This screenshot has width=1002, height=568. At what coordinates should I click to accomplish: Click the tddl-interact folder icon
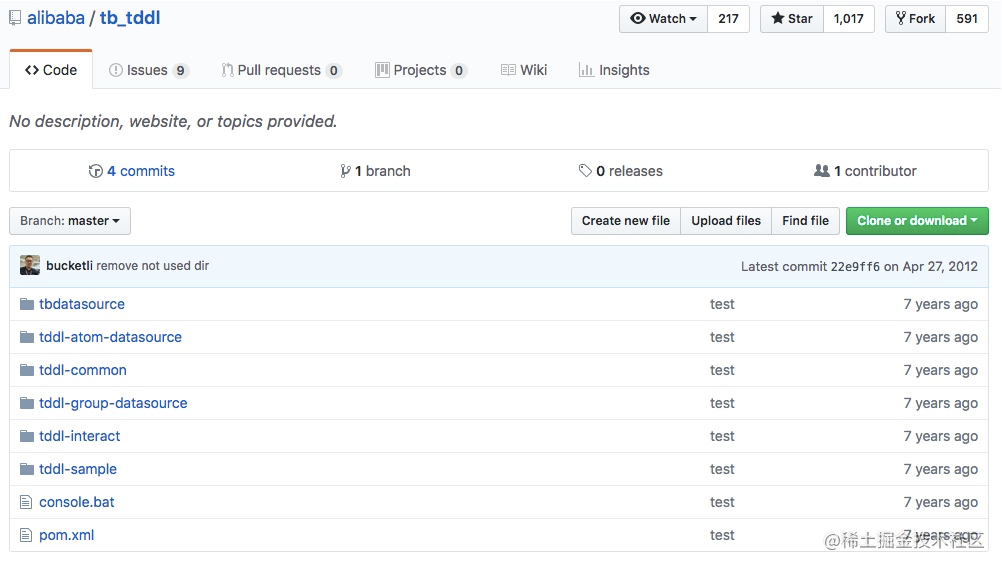coord(27,436)
